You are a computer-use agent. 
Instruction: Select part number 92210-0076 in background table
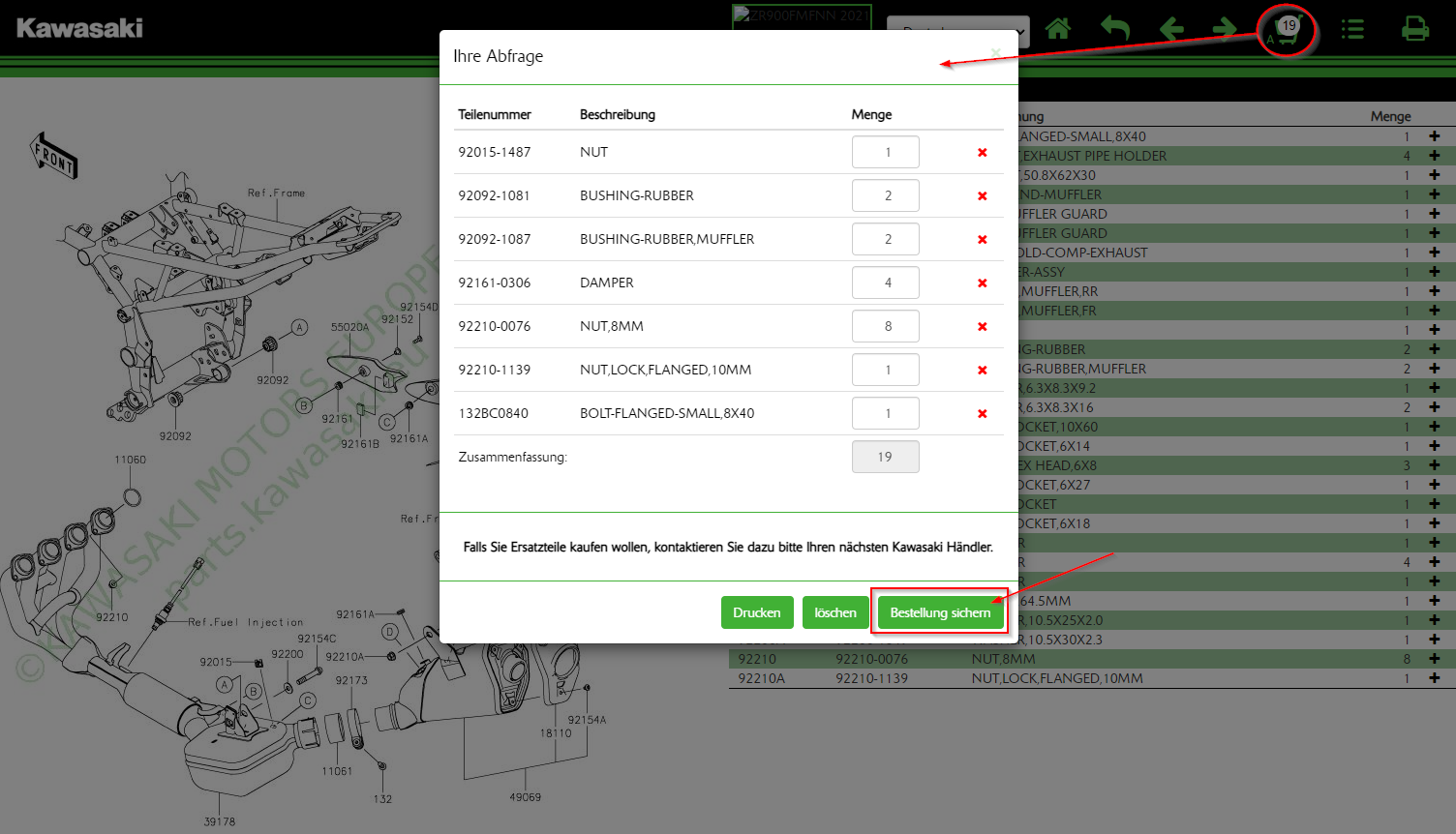pyautogui.click(x=871, y=659)
